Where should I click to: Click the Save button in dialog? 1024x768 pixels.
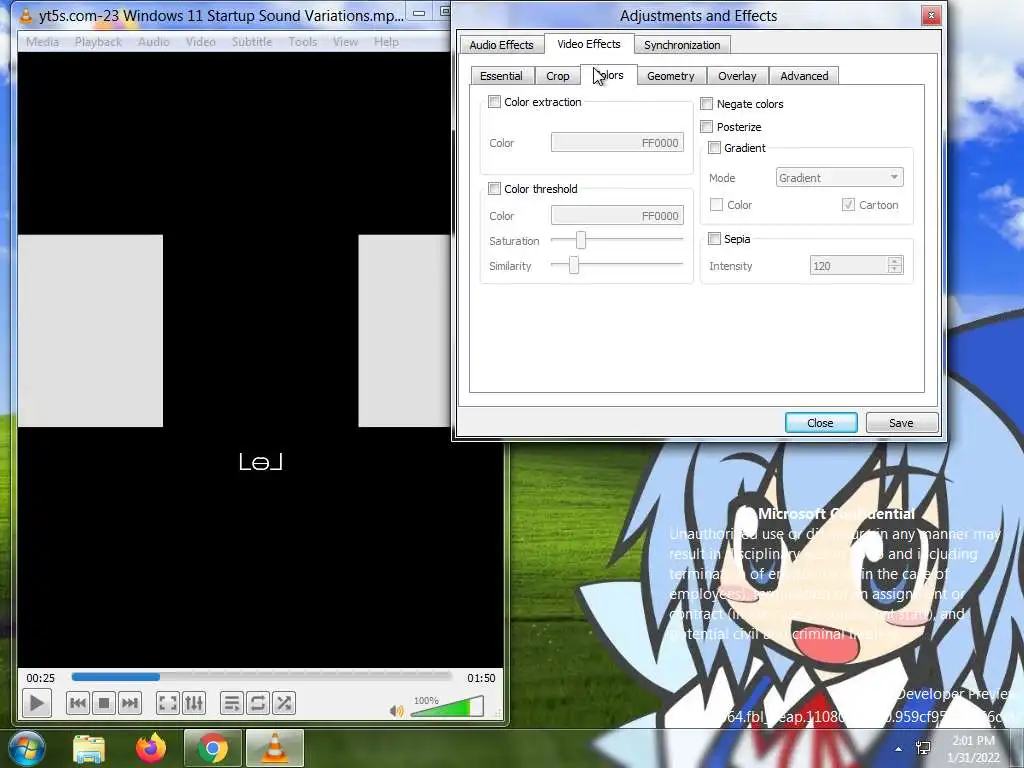pyautogui.click(x=901, y=423)
